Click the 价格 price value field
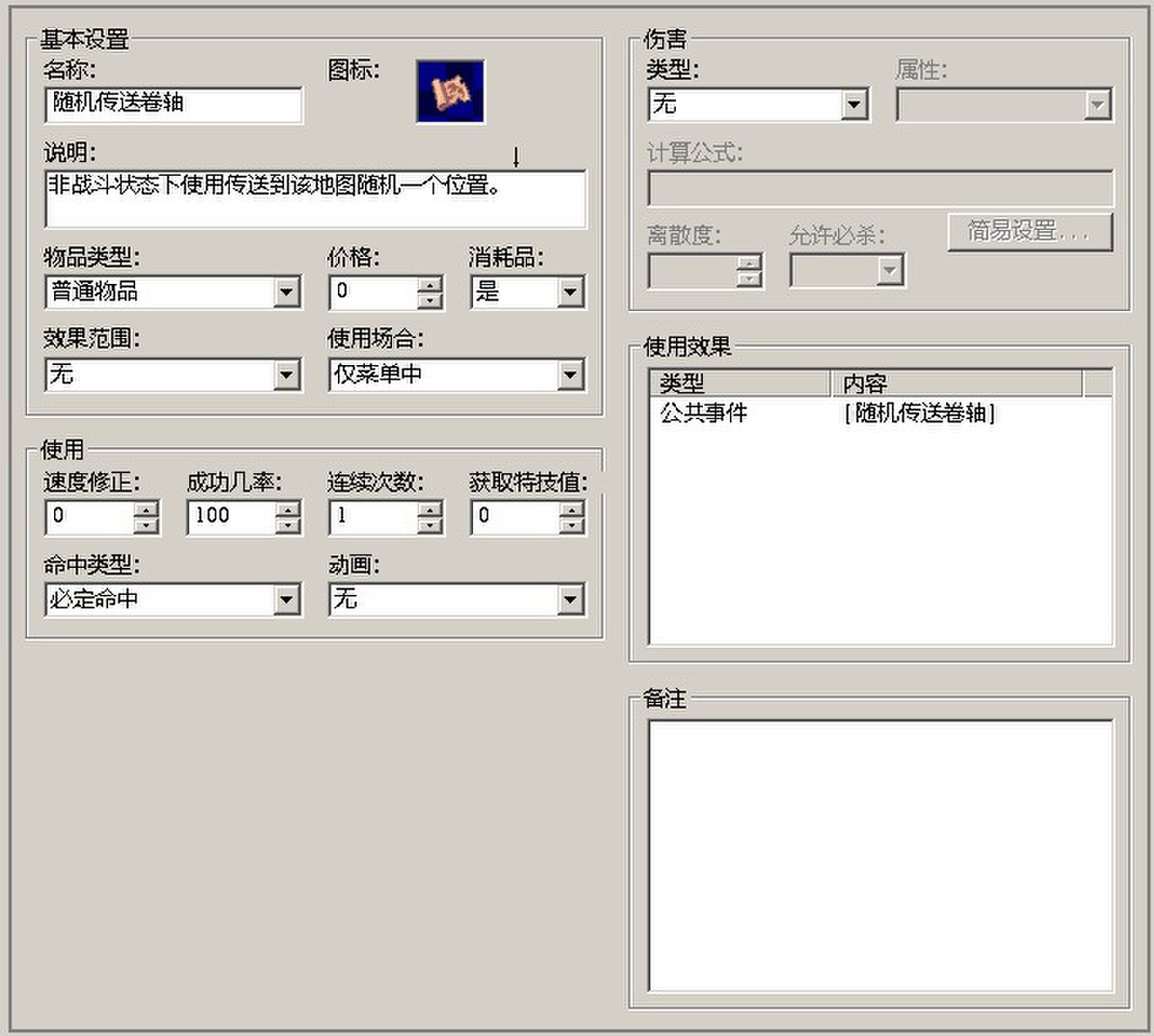 [x=373, y=292]
